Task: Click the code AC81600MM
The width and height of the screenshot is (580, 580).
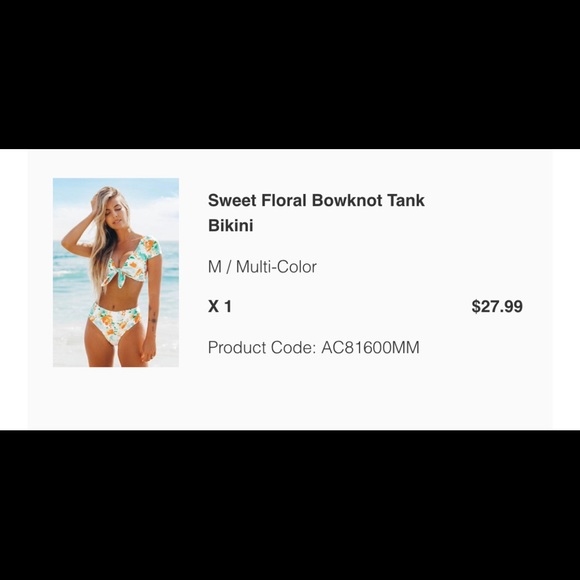Action: pyautogui.click(x=370, y=348)
